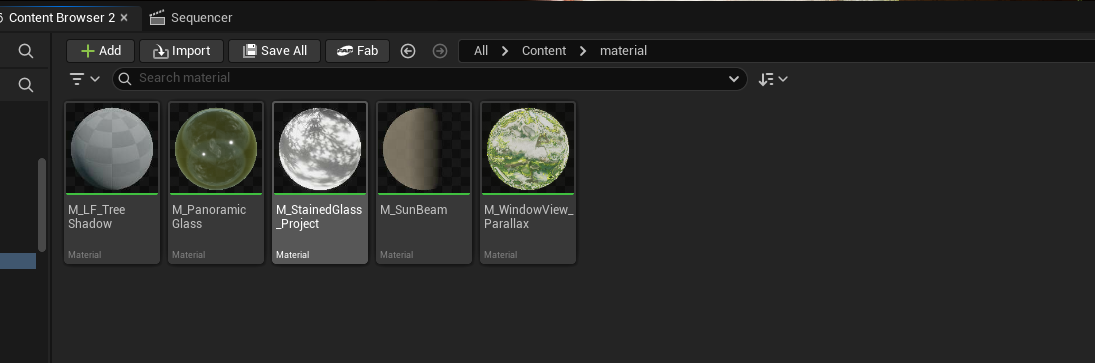This screenshot has height=363, width=1095.
Task: Click the Sequencer clapperboard icon
Action: [157, 17]
